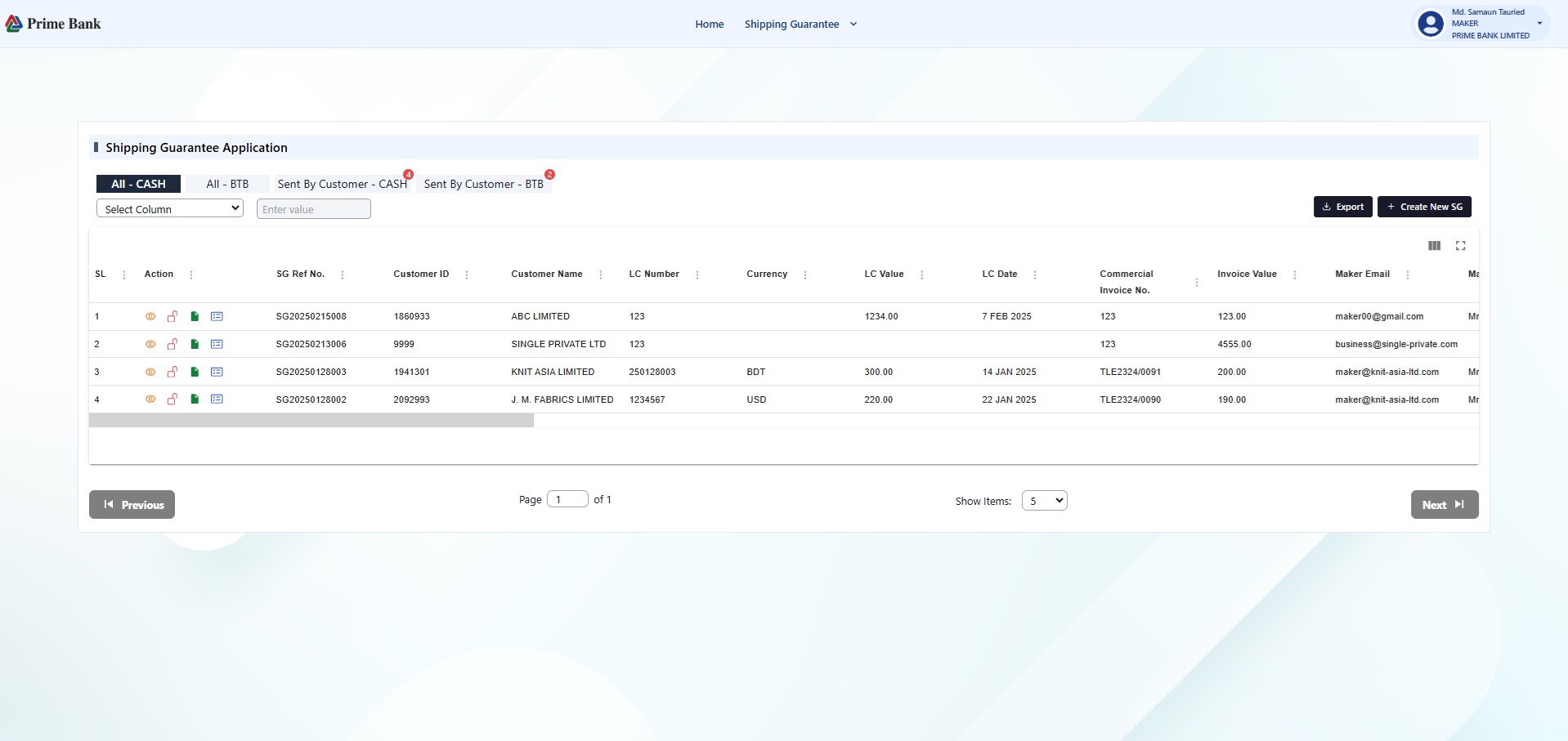Click the blue checklist icon for ABC LIMITED
The height and width of the screenshot is (741, 1568).
click(217, 316)
